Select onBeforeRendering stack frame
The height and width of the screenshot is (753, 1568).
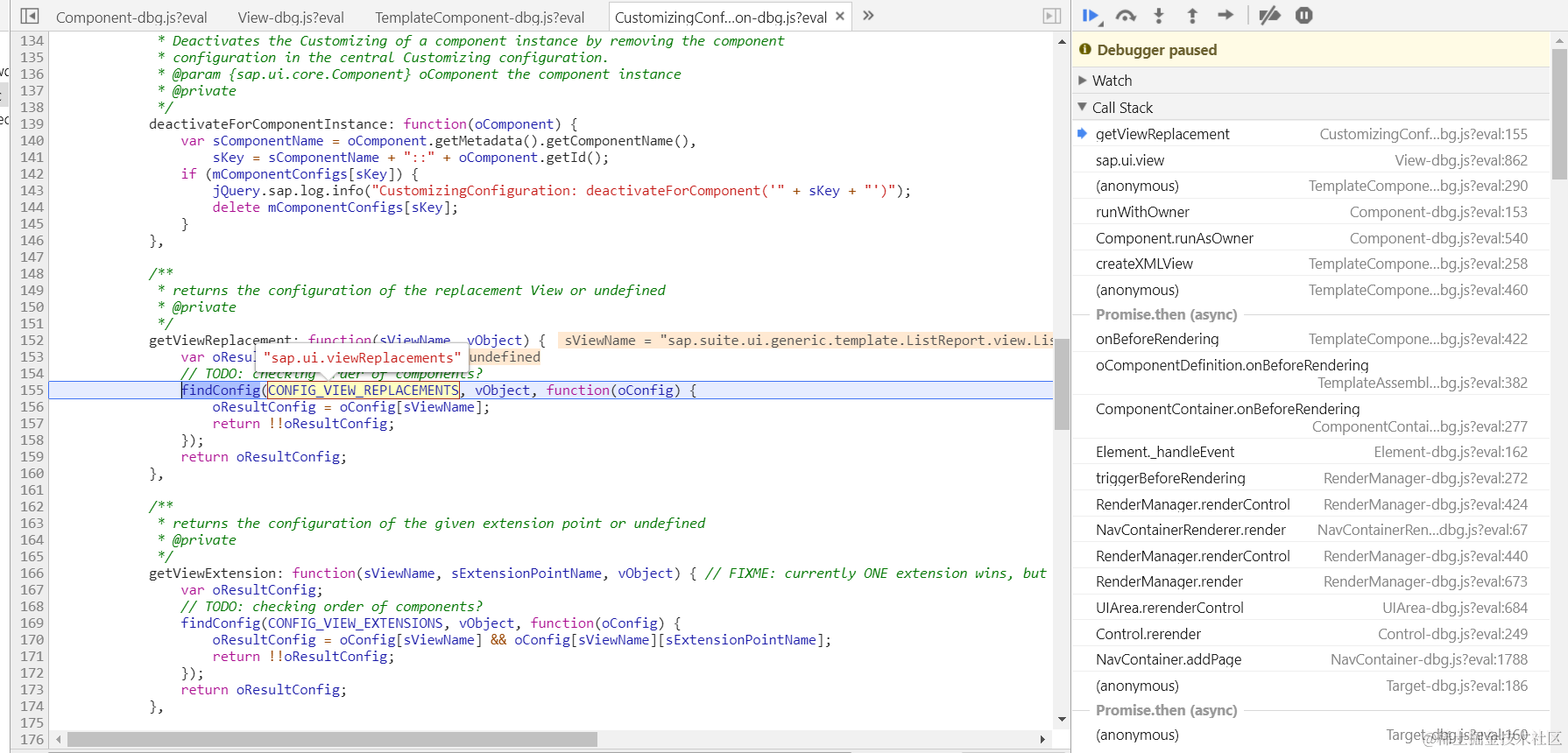(1311, 339)
